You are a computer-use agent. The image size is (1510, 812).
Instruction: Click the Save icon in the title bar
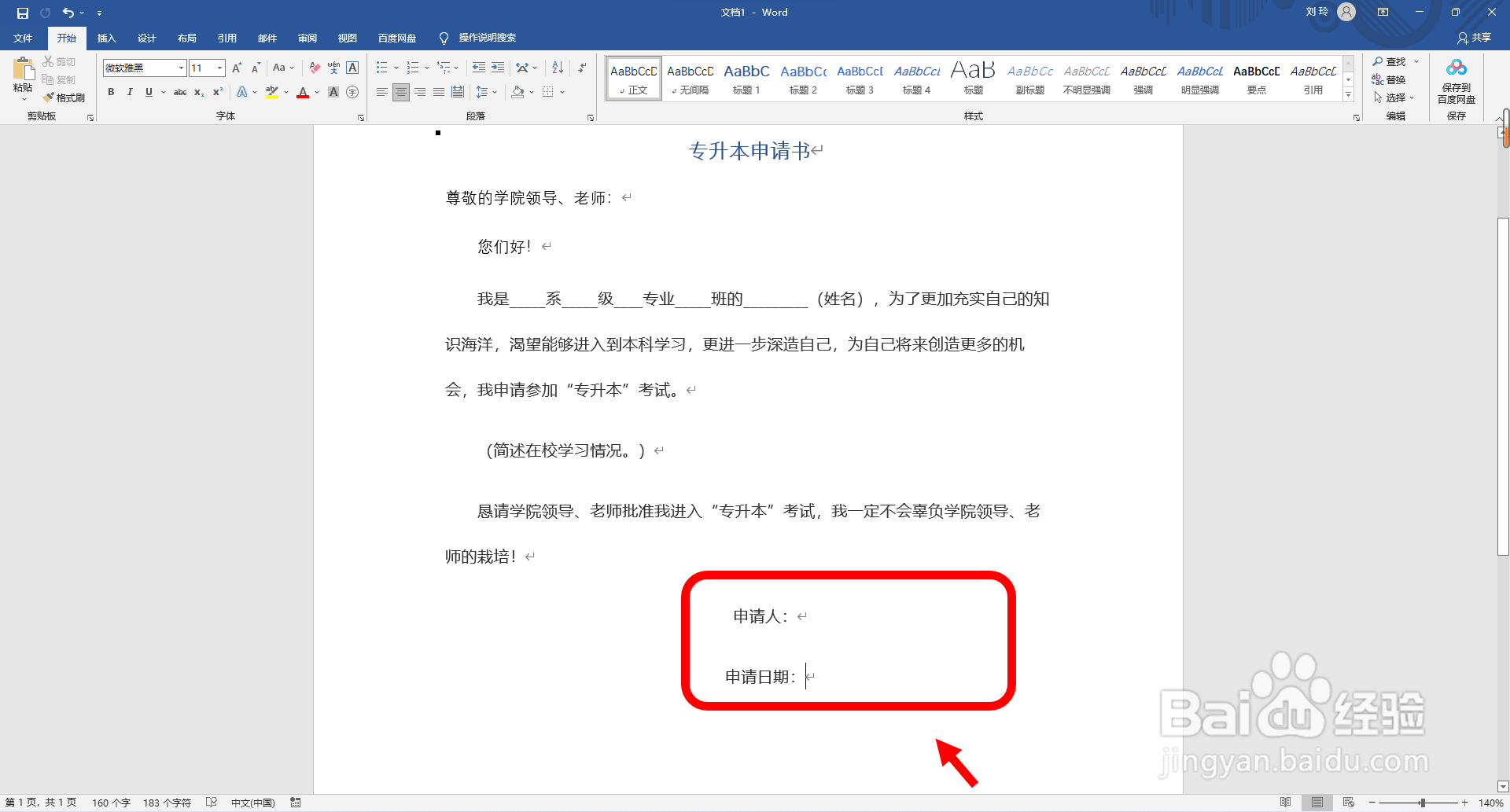[x=23, y=13]
